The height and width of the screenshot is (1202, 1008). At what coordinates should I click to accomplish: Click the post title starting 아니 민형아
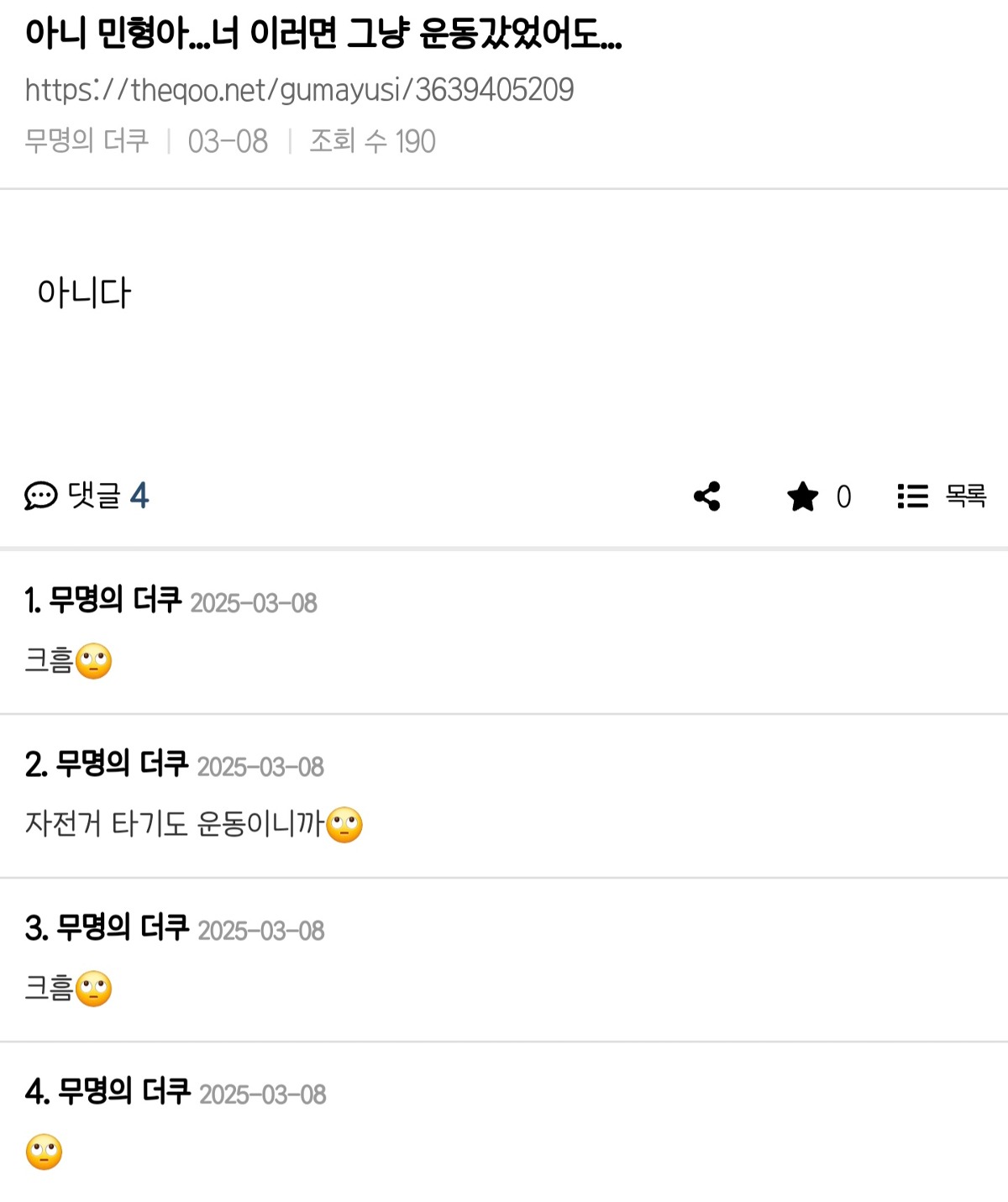coord(323,34)
